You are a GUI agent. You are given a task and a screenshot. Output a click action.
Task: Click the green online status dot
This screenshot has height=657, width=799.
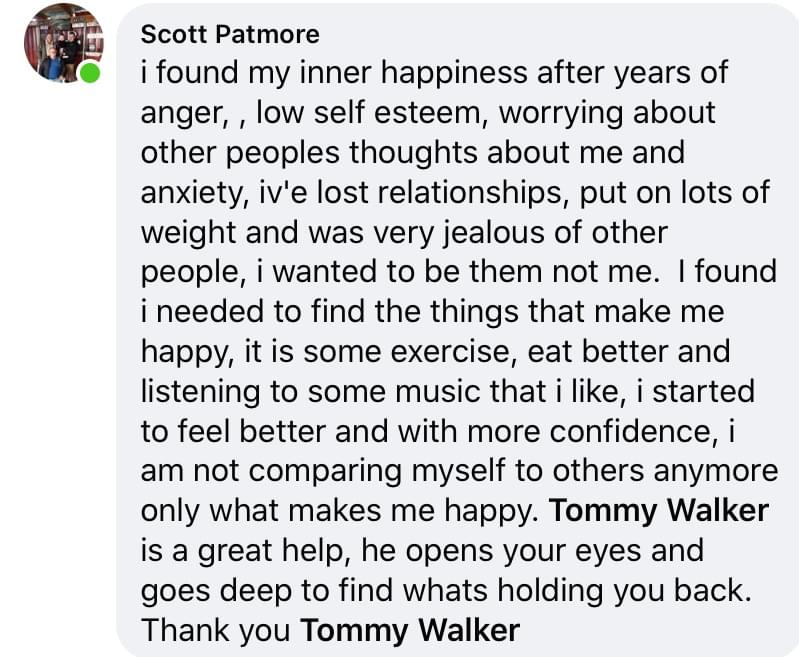pos(90,72)
